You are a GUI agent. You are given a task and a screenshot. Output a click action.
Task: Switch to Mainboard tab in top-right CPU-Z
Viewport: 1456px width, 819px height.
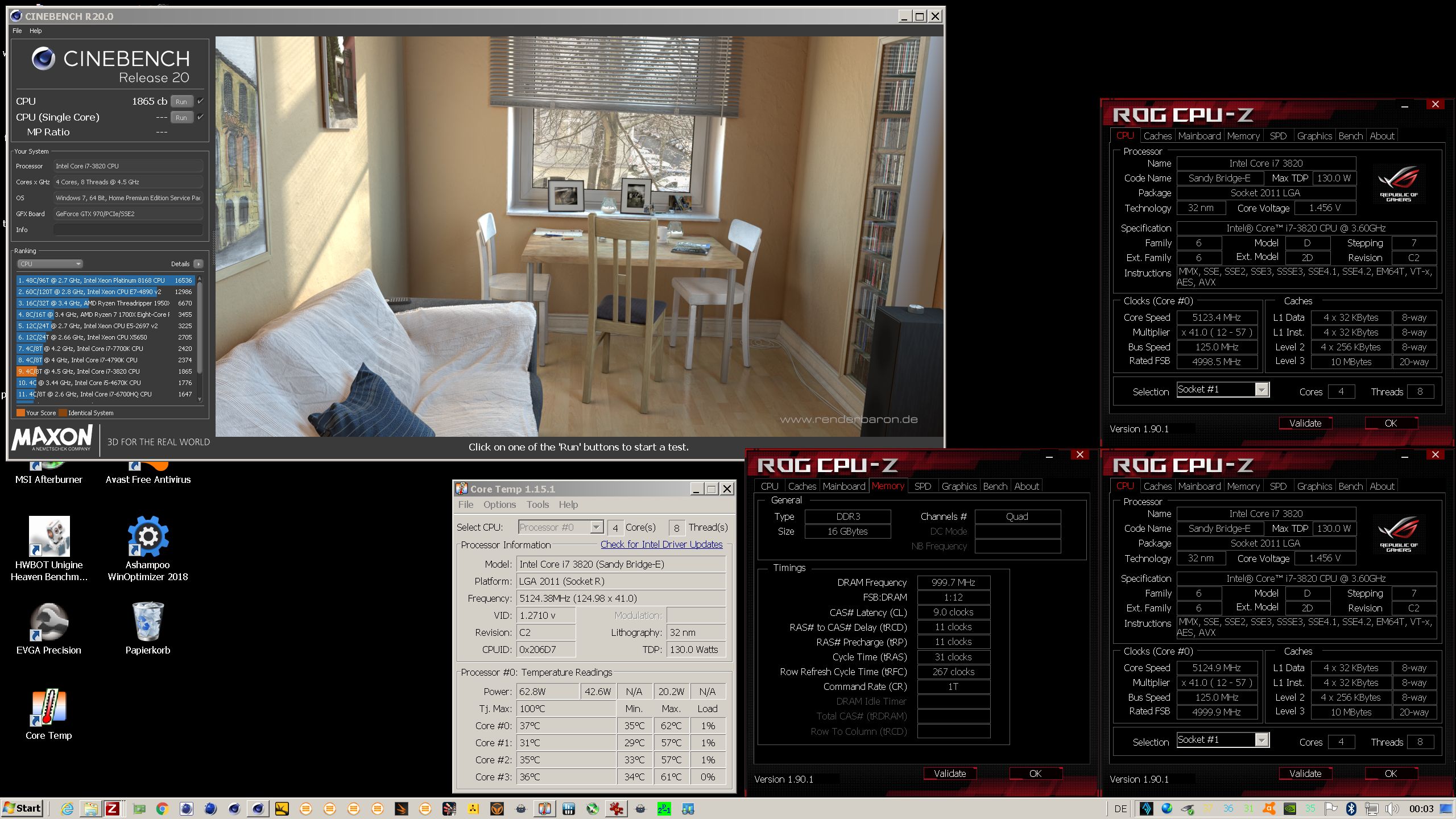tap(1199, 136)
